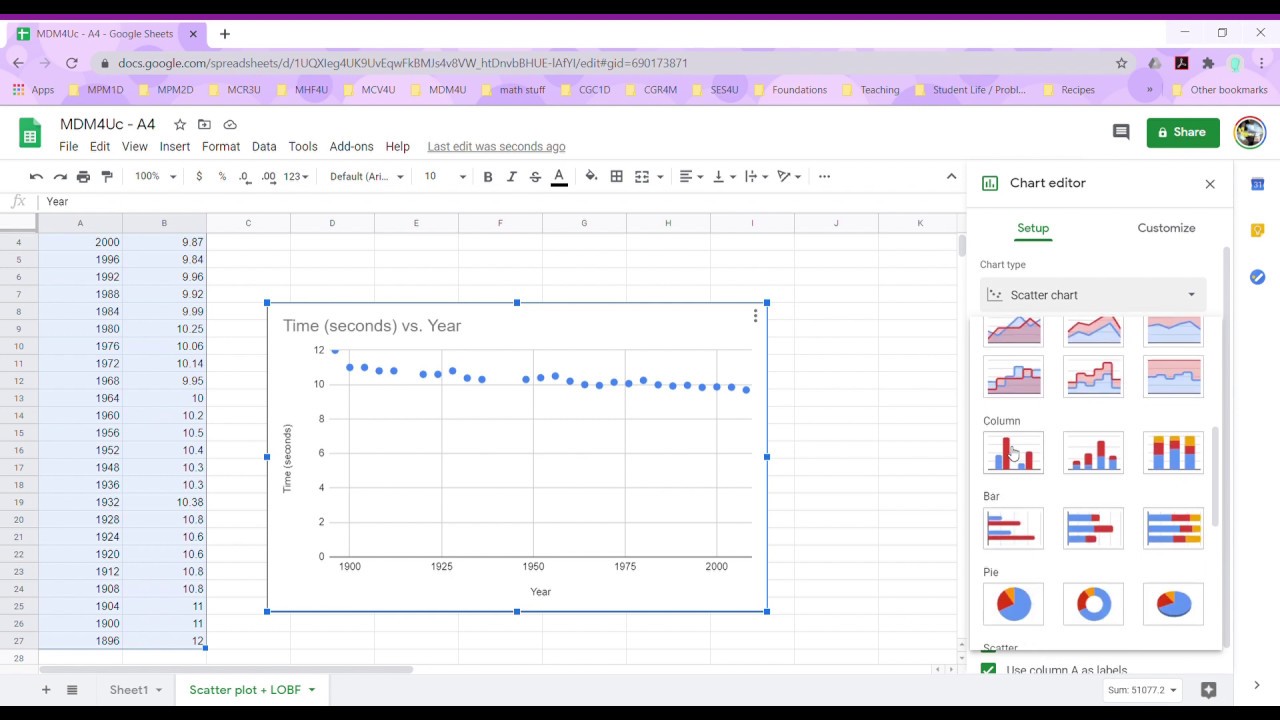Open Google Keep side panel
The height and width of the screenshot is (720, 1280).
(1258, 230)
